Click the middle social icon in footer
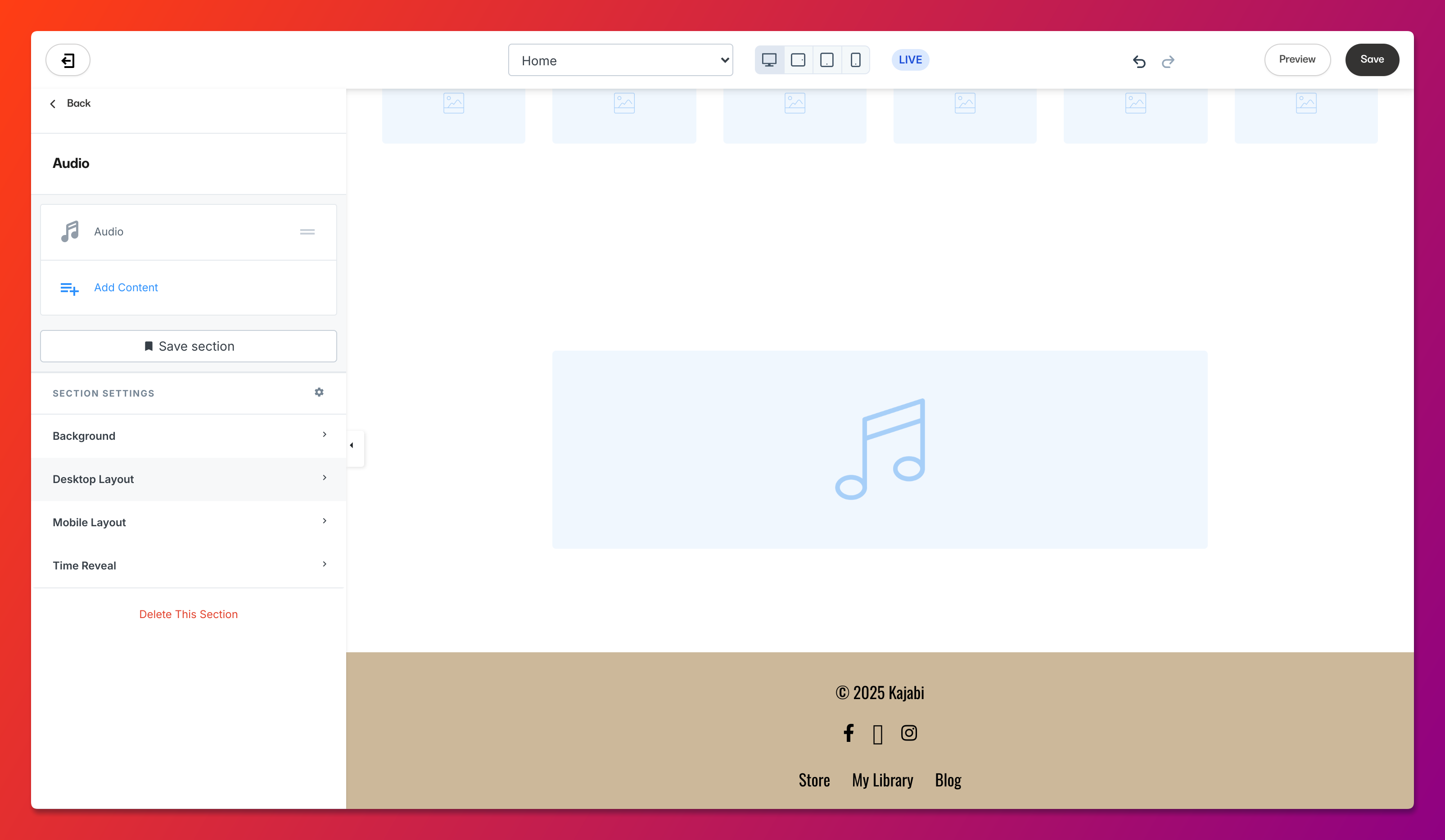The width and height of the screenshot is (1445, 840). coord(877,734)
